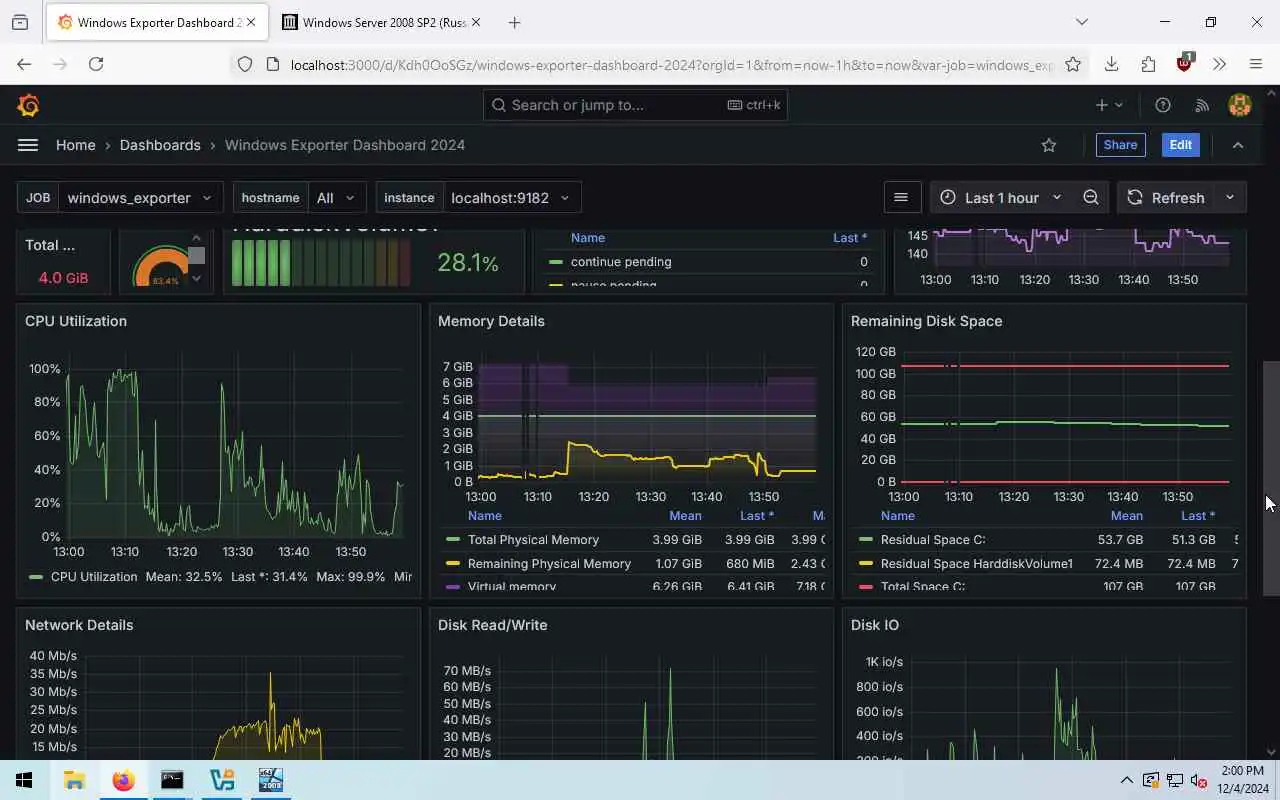Open the hostname All dropdown
This screenshot has height=800, width=1280.
tap(337, 197)
